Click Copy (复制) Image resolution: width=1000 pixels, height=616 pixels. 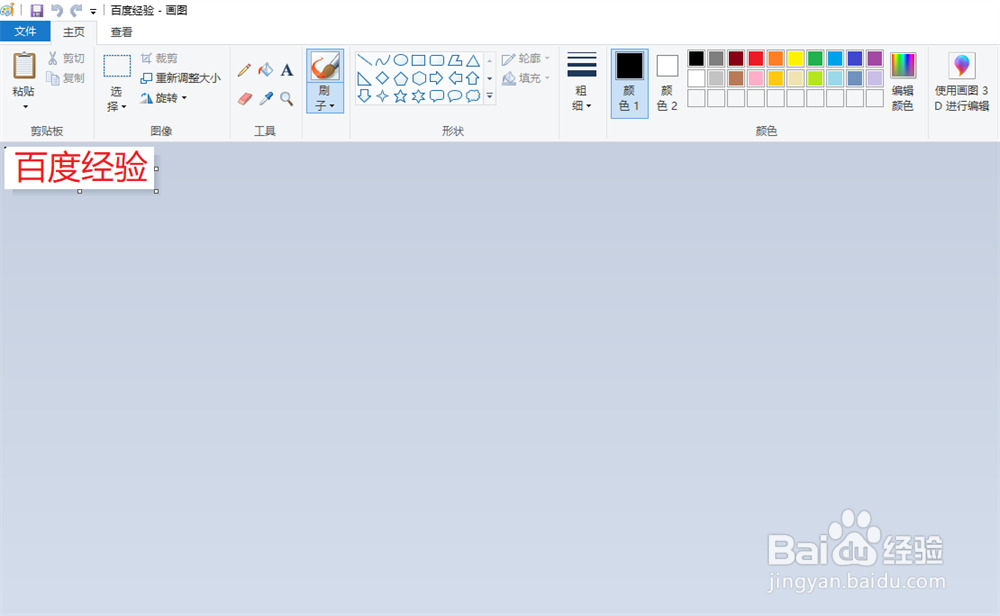click(x=66, y=78)
